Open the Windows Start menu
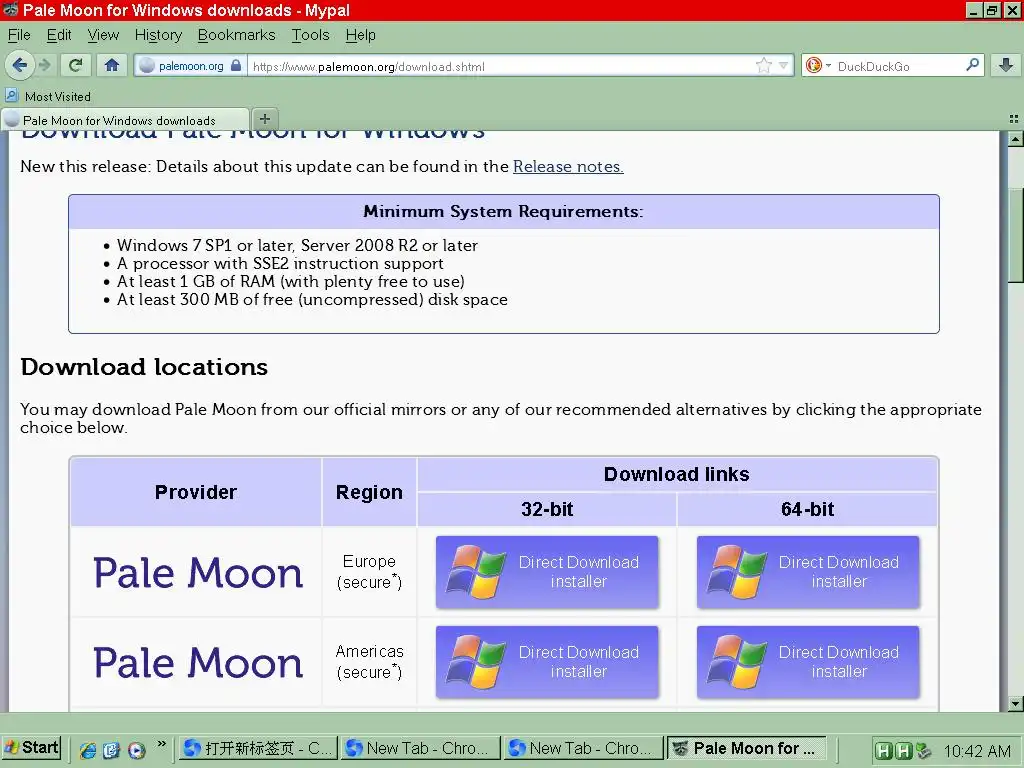Image resolution: width=1024 pixels, height=768 pixels. pos(31,748)
